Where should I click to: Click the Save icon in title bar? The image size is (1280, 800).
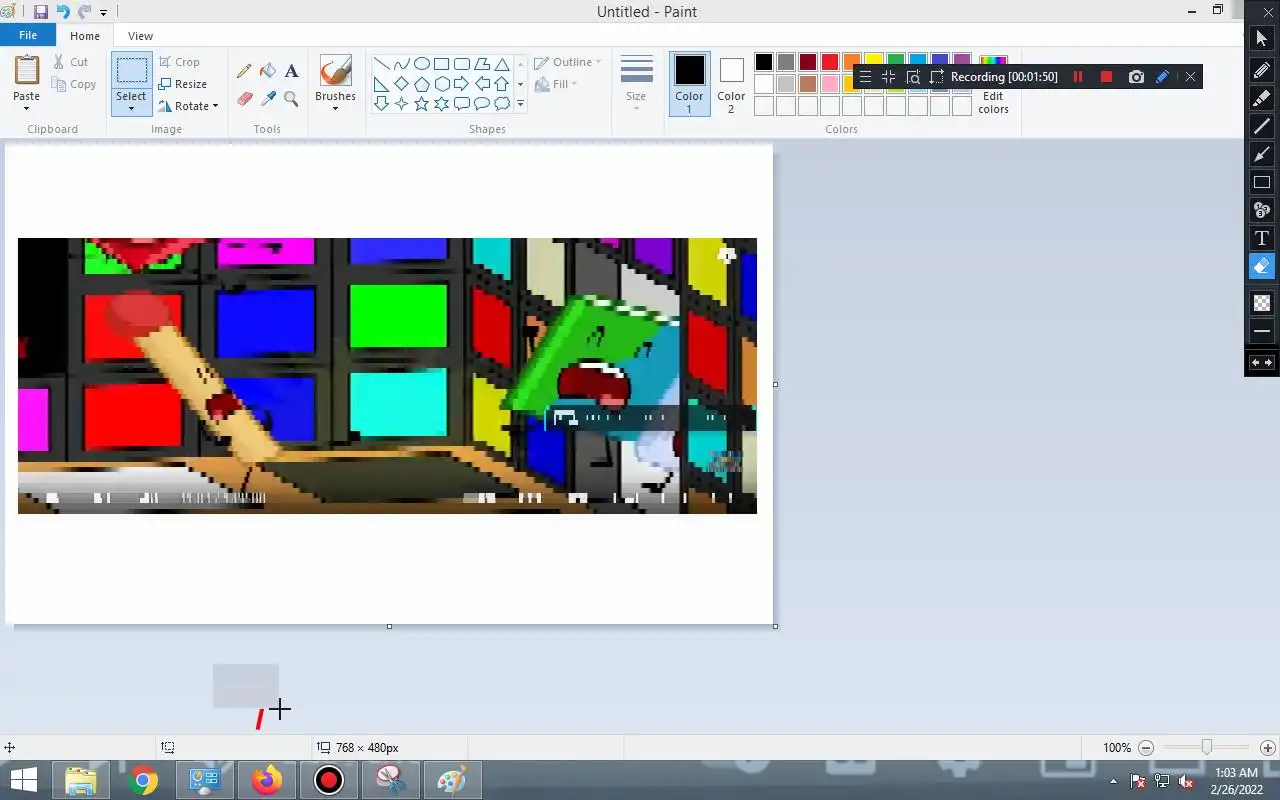click(x=41, y=12)
